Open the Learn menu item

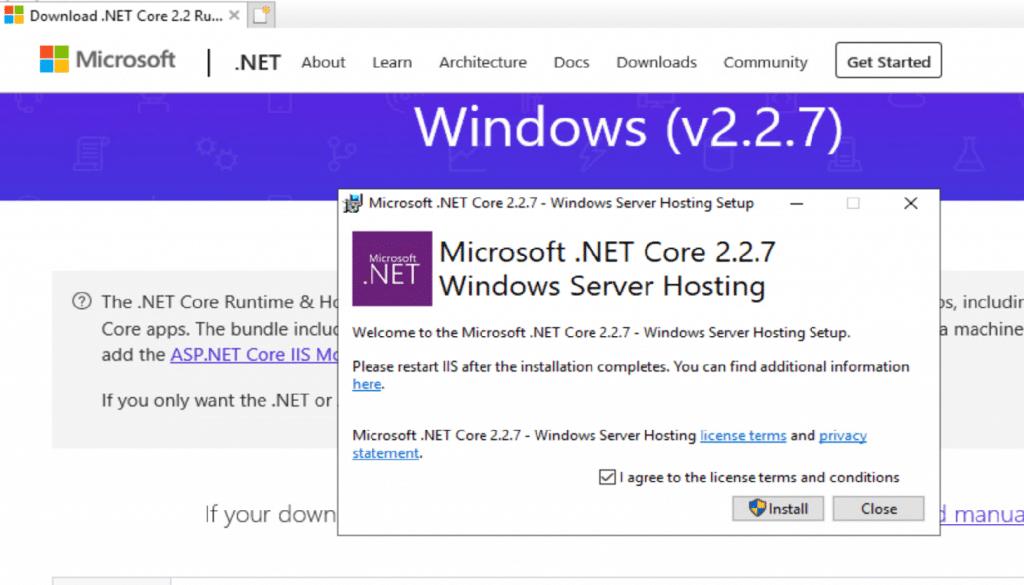392,62
